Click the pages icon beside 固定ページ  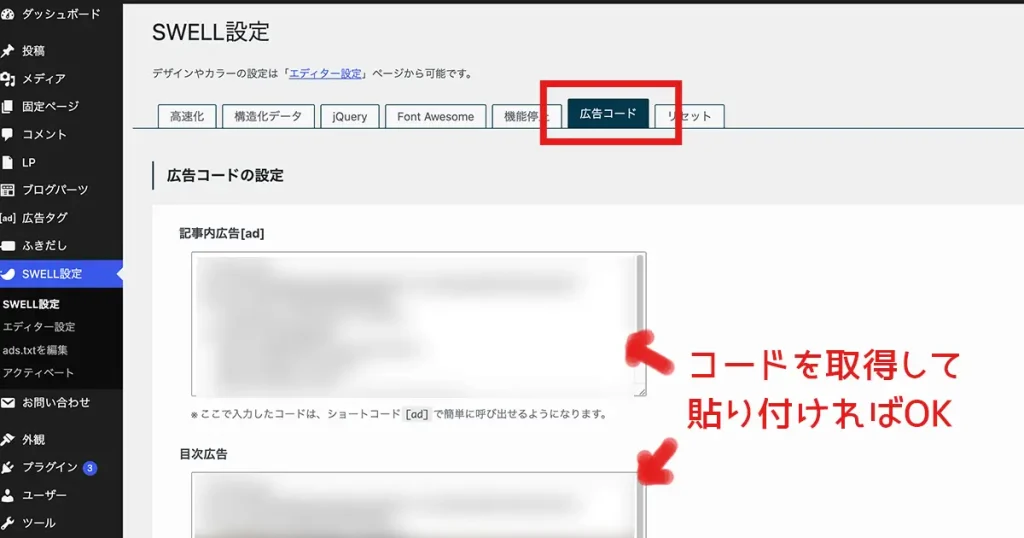click(7, 106)
